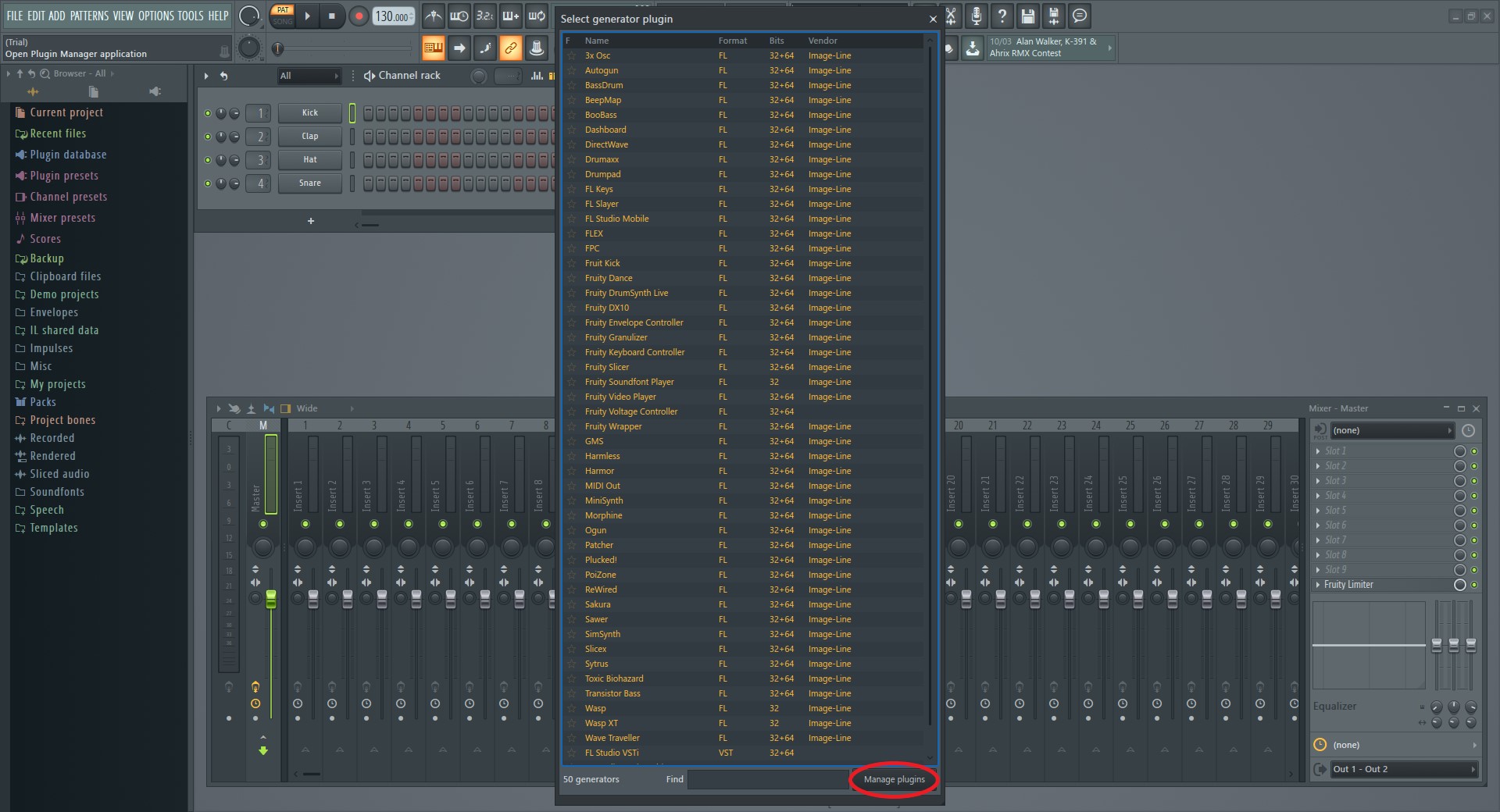The image size is (1500, 812).
Task: Click the Manage plugins button
Action: (894, 779)
